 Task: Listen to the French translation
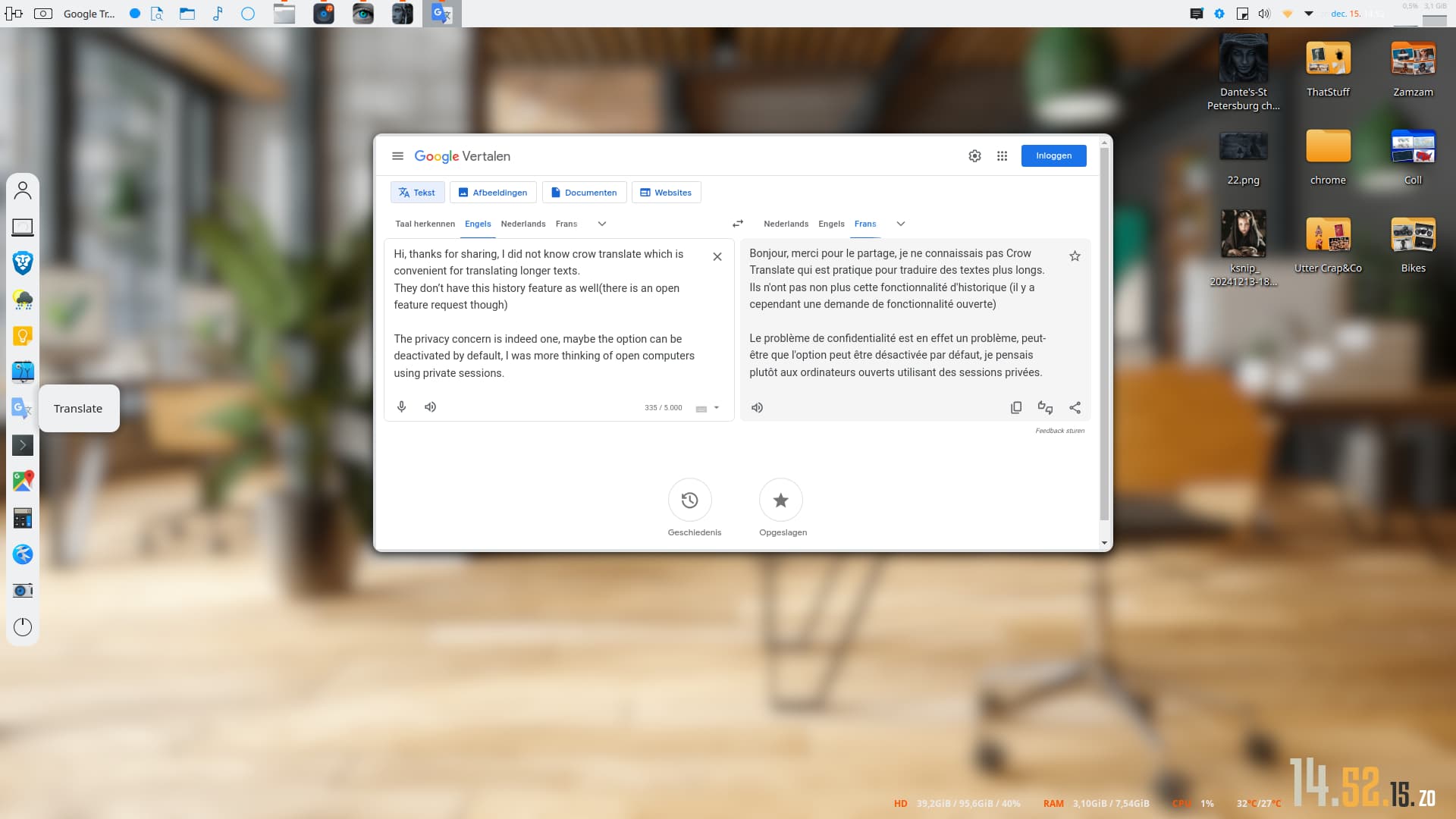[x=757, y=408]
